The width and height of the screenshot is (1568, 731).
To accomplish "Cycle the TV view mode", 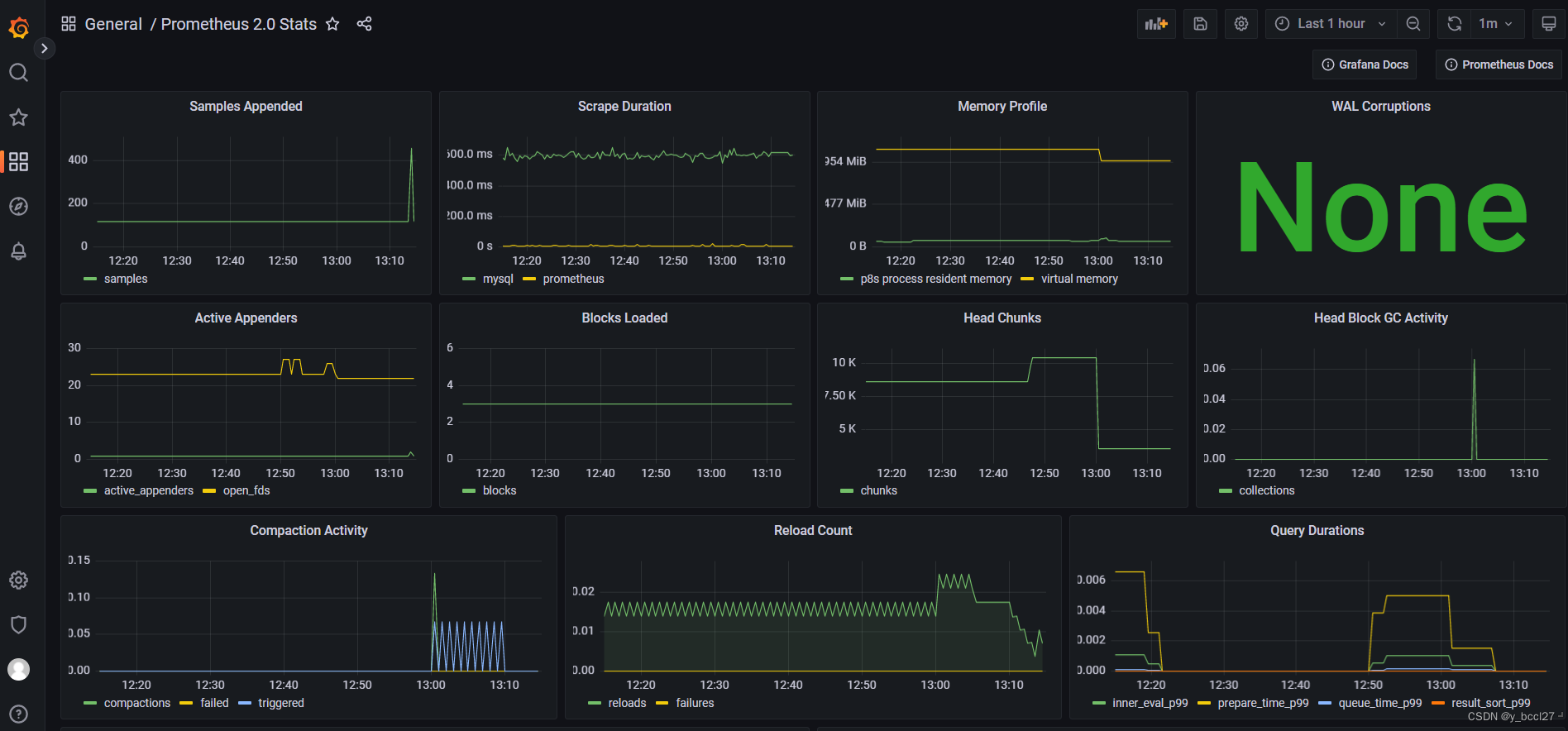I will [1548, 24].
